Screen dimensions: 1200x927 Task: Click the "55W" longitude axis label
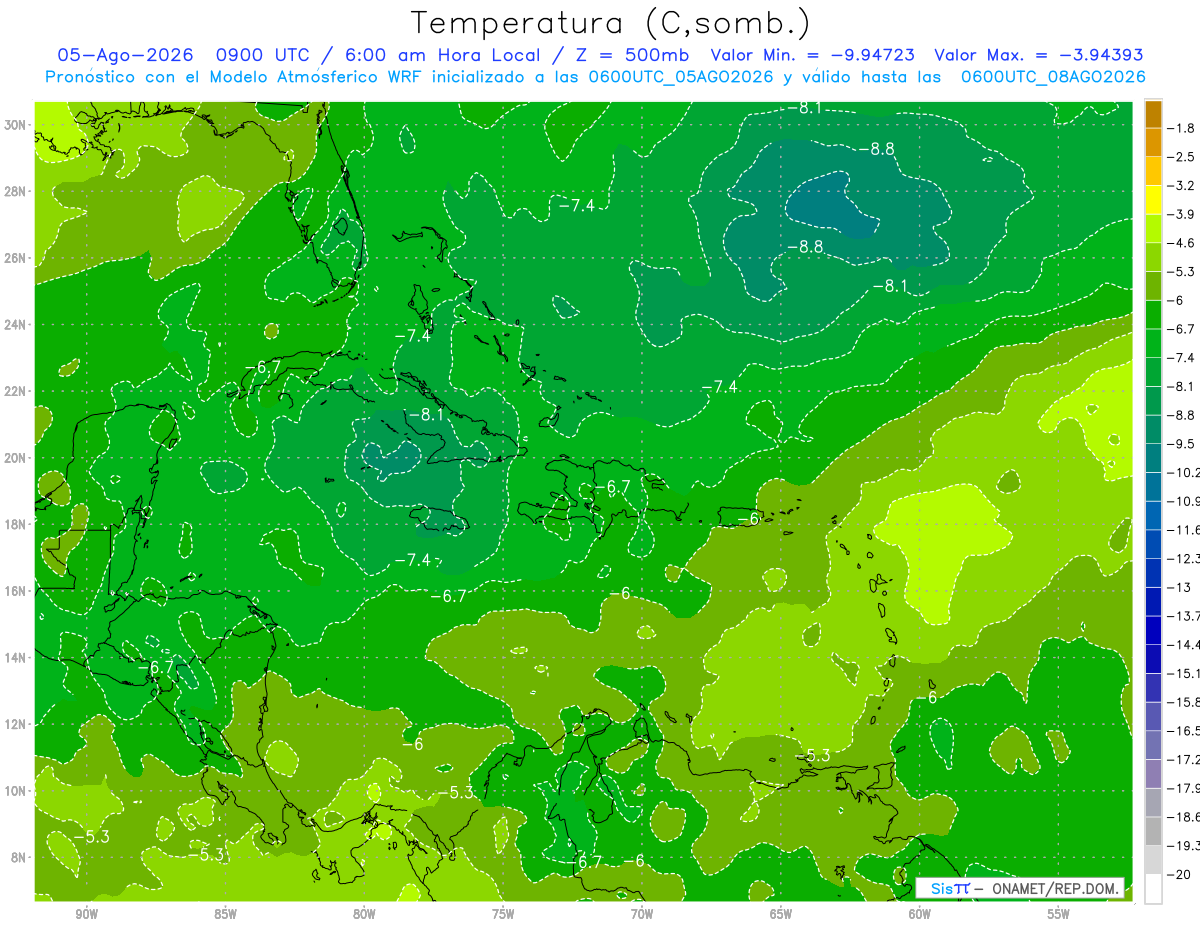pos(1059,914)
